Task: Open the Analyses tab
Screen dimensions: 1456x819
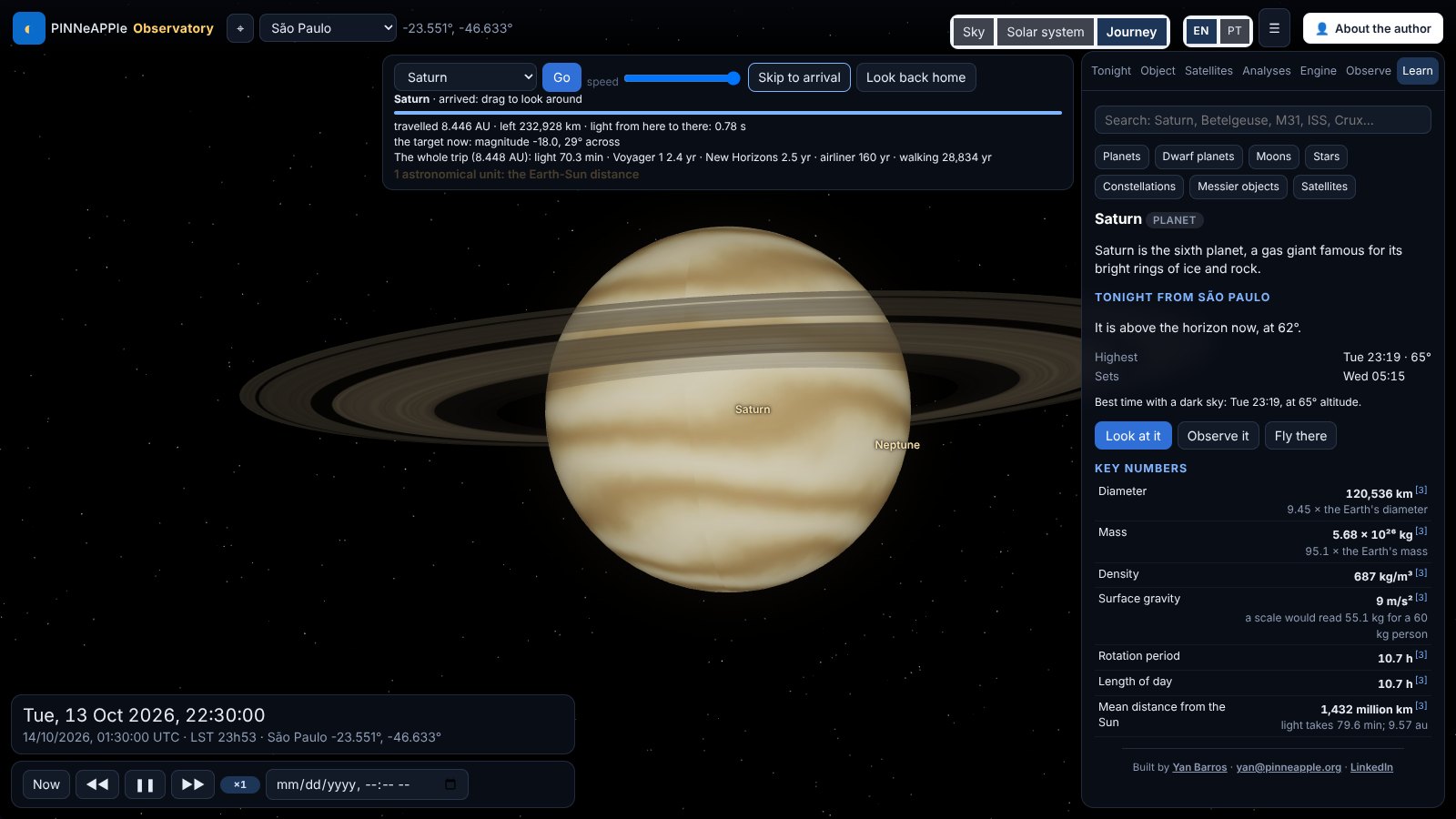Action: (x=1266, y=71)
